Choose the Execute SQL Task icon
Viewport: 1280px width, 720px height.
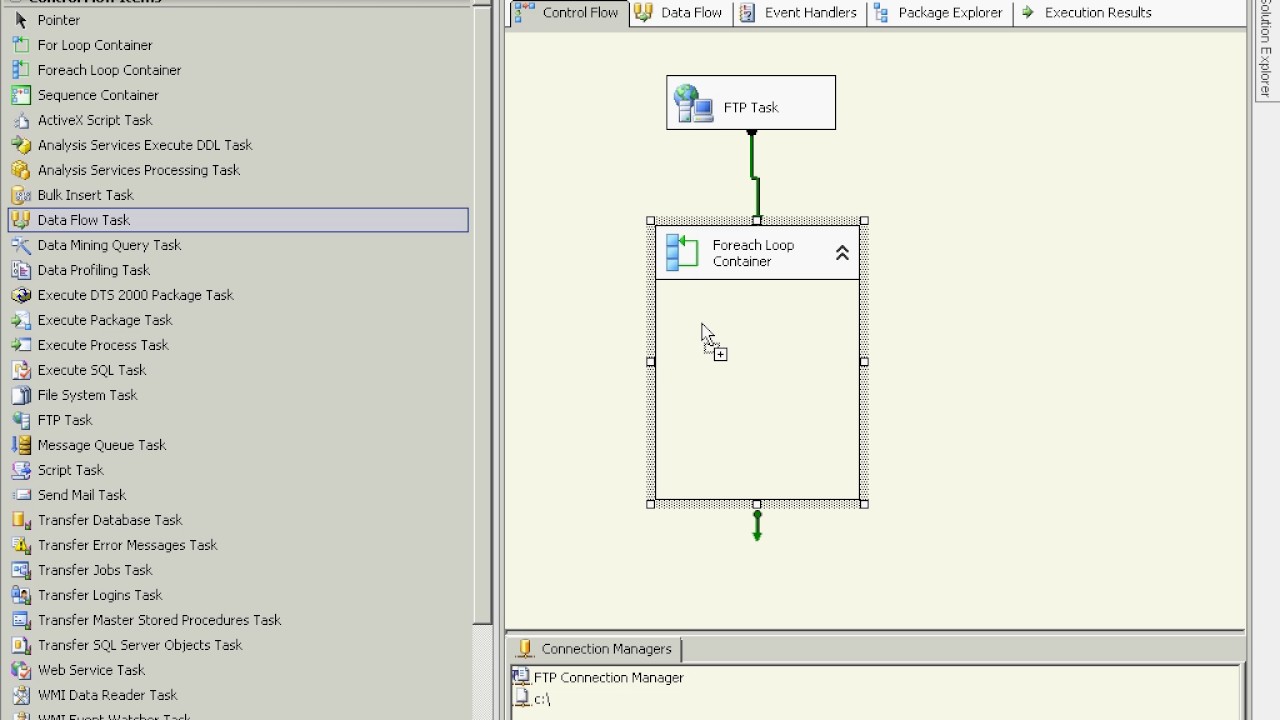21,370
